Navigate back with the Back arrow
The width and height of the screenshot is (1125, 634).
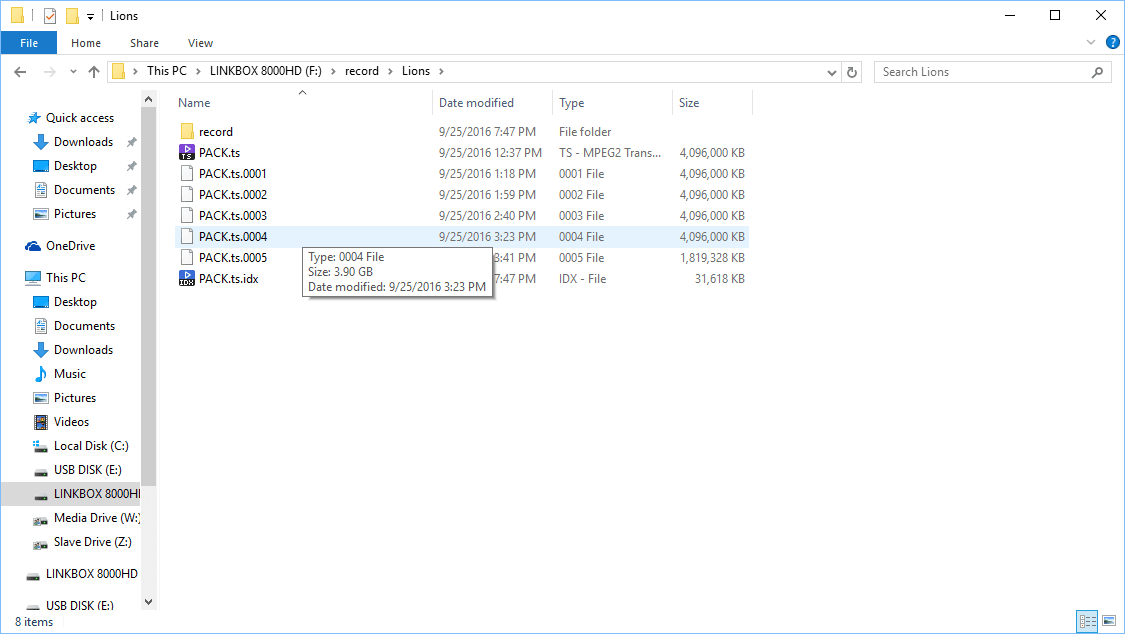coord(20,72)
